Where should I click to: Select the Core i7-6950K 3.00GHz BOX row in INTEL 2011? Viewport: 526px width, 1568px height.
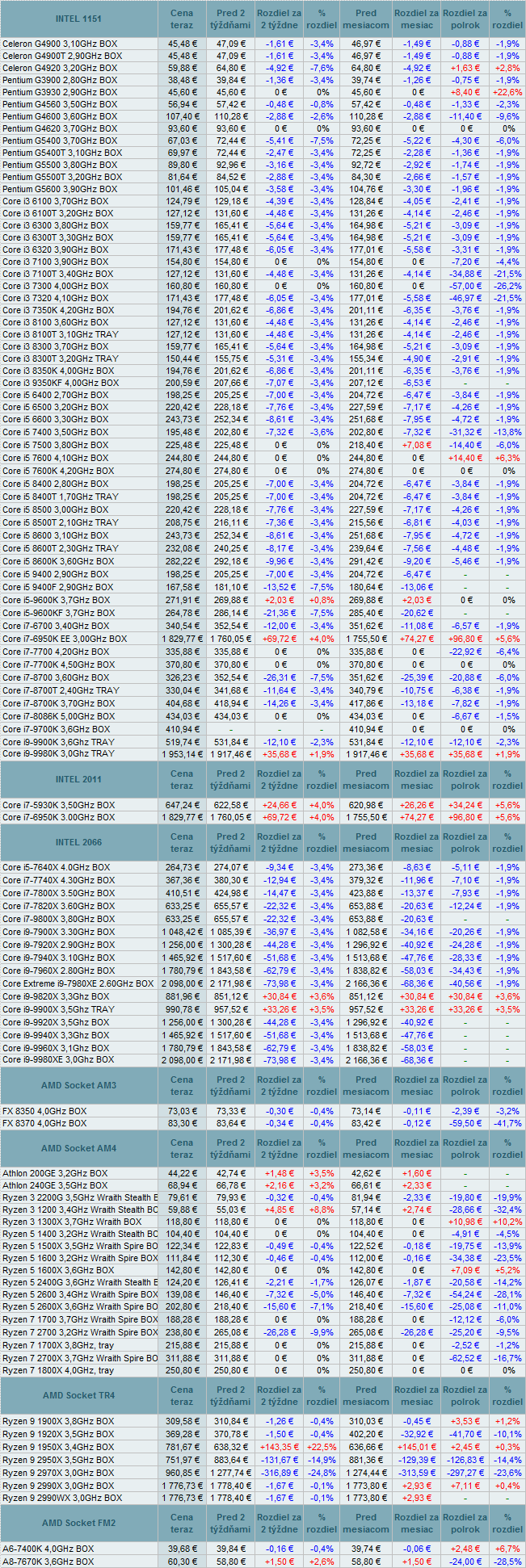point(58,817)
